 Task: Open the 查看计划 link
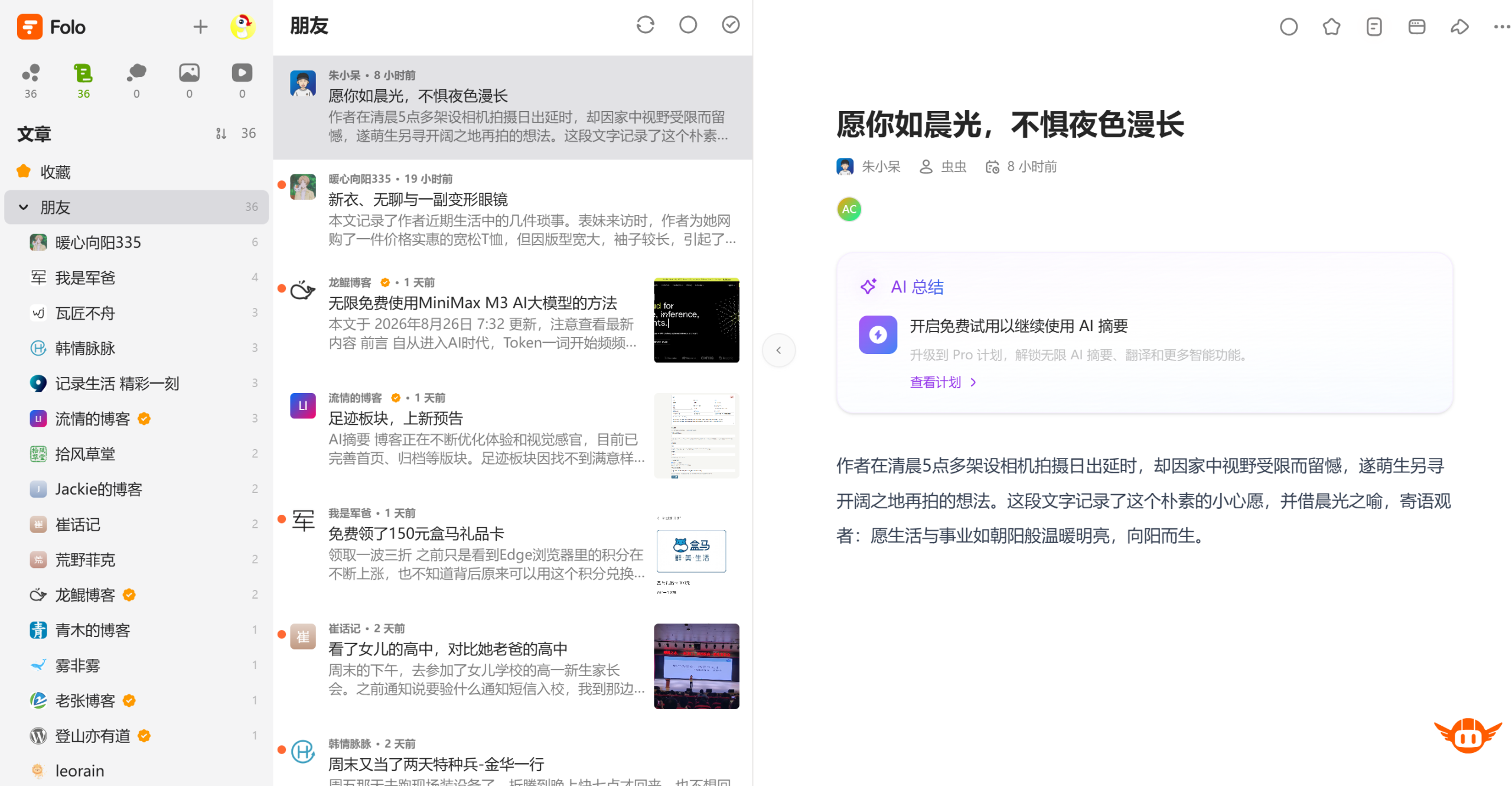click(x=942, y=382)
